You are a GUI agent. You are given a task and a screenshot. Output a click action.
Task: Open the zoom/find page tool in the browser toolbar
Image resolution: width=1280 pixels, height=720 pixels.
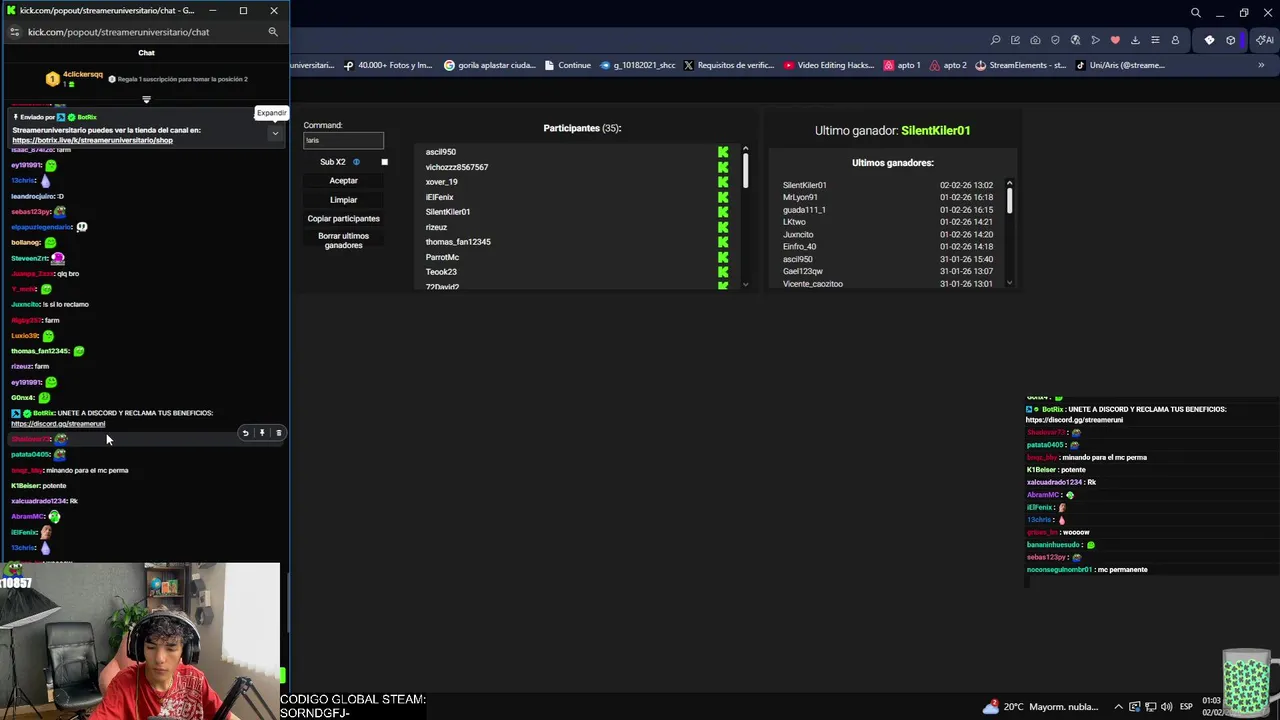pyautogui.click(x=995, y=40)
